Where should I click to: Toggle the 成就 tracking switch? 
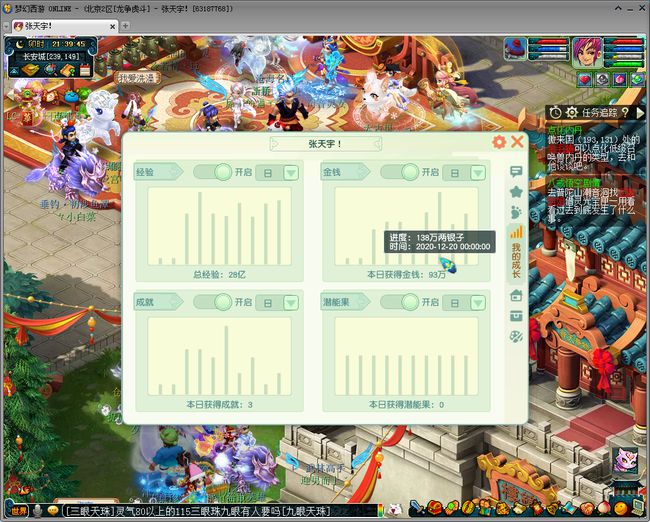(213, 302)
